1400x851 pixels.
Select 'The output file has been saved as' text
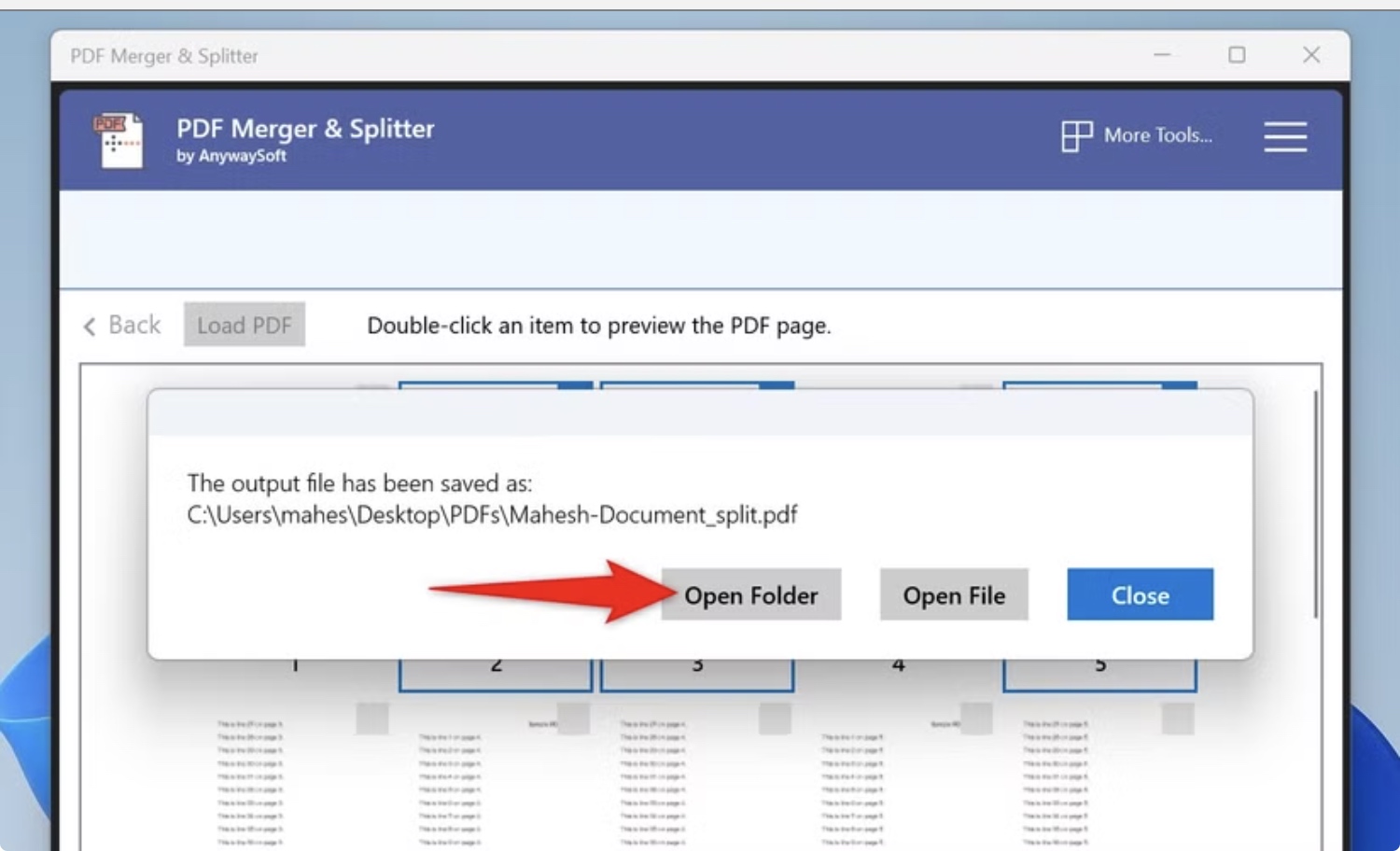point(359,483)
